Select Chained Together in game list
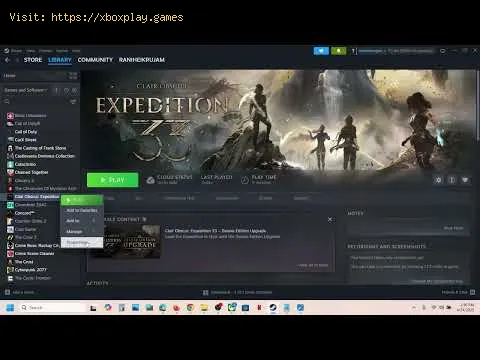The height and width of the screenshot is (360, 480). tap(31, 172)
